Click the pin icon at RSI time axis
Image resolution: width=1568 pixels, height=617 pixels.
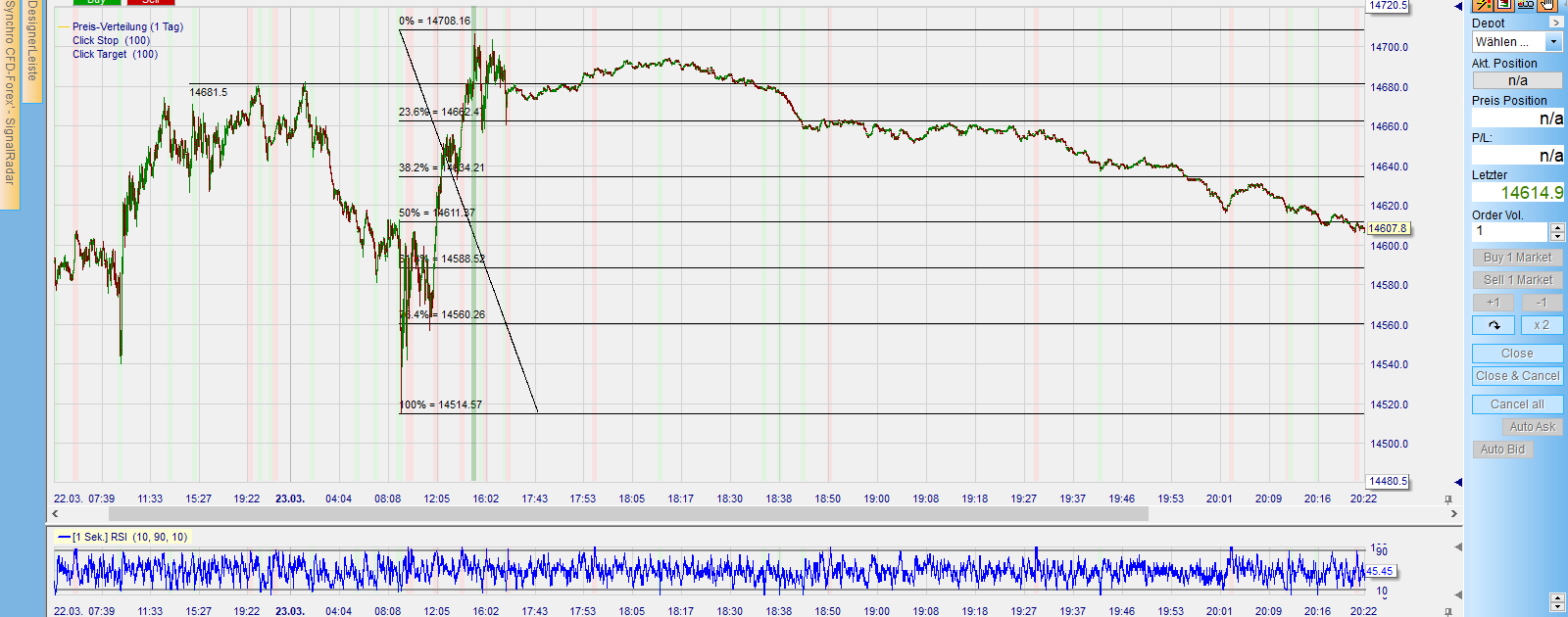[x=1448, y=611]
